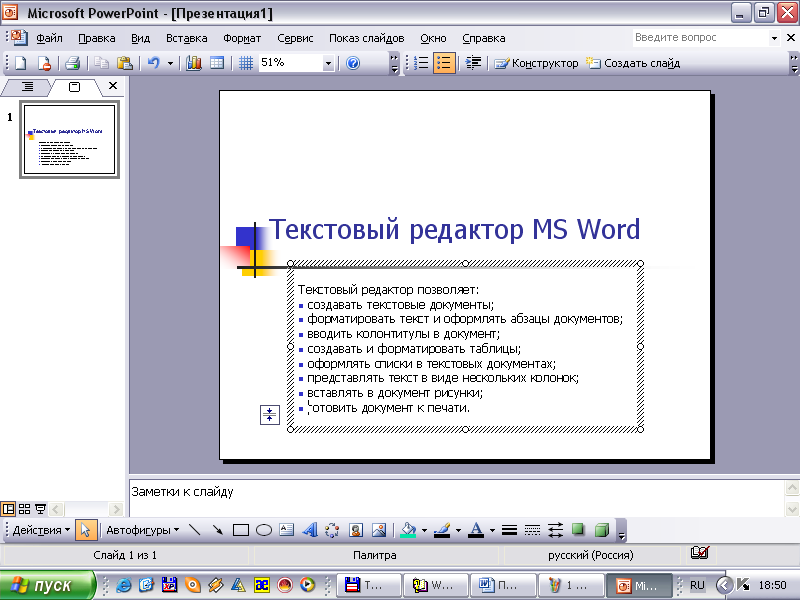Select the Rectangle drawing tool
The width and height of the screenshot is (800, 600).
(x=241, y=530)
